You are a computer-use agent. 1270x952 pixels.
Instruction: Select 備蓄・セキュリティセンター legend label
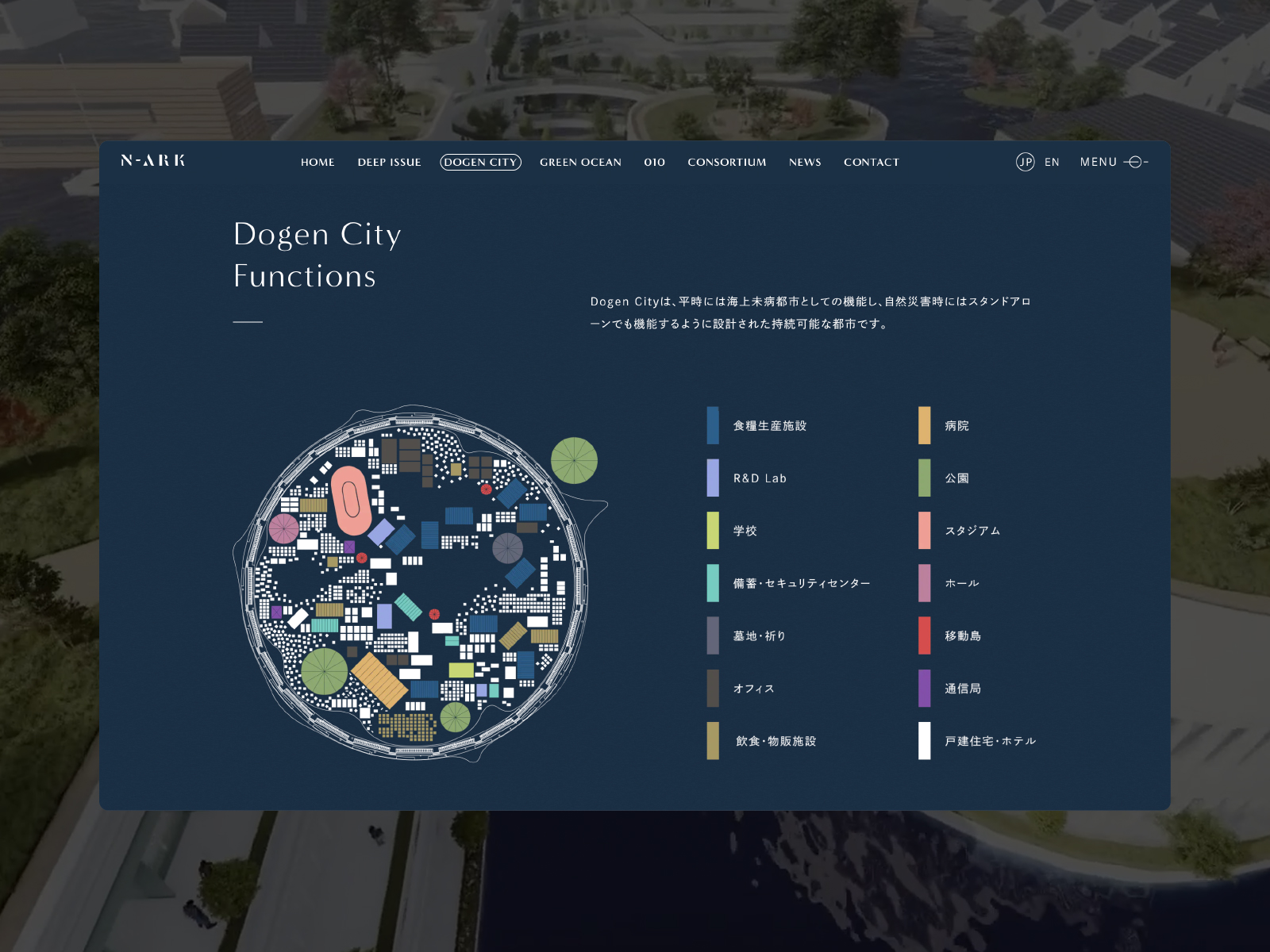click(802, 583)
